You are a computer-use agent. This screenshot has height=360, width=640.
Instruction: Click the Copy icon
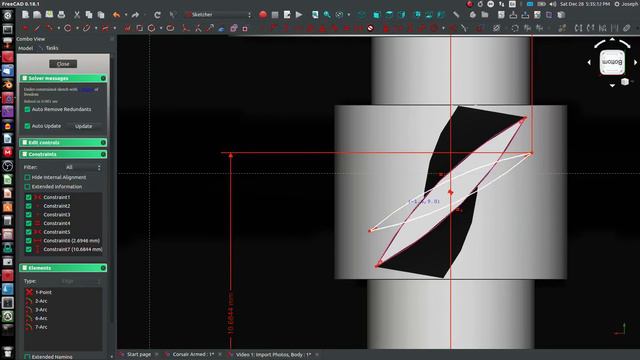pyautogui.click(x=89, y=15)
